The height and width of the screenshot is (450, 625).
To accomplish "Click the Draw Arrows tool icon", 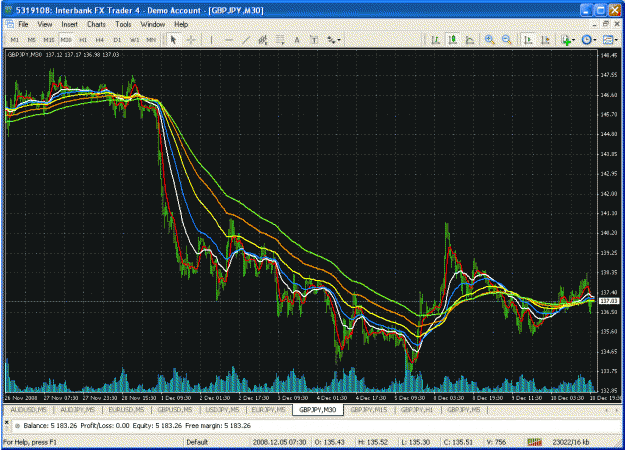I will pyautogui.click(x=331, y=39).
